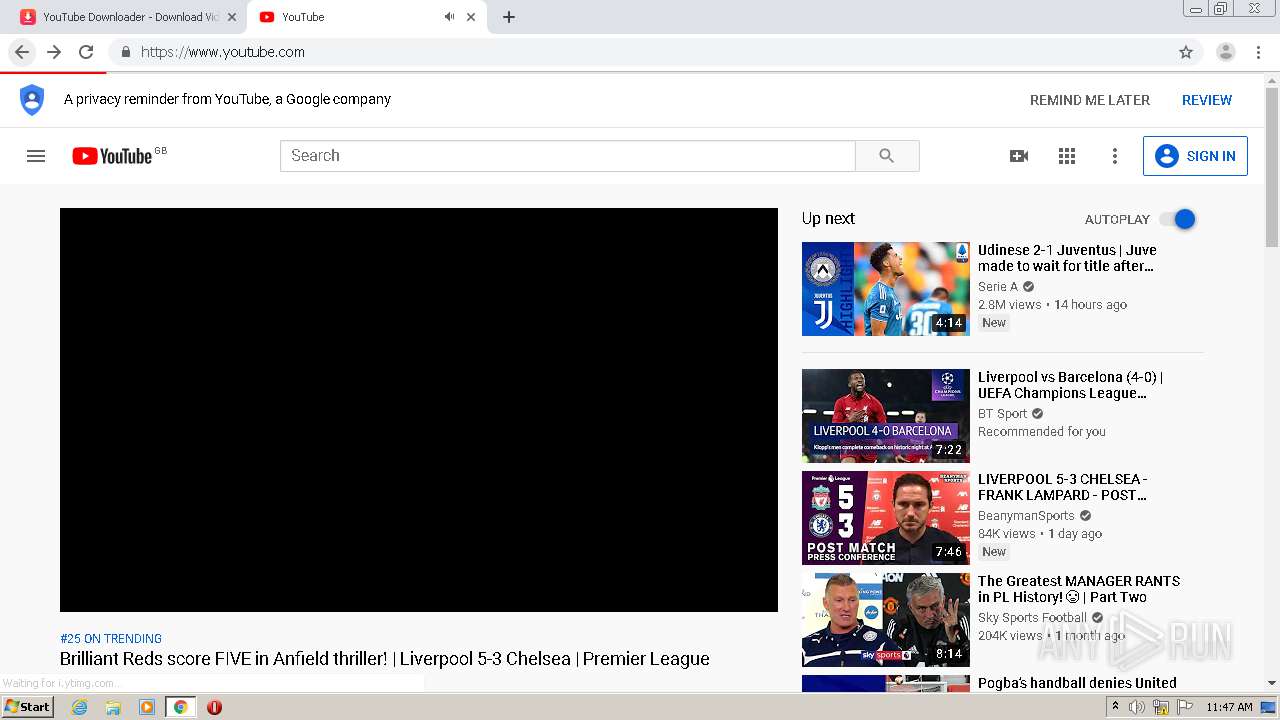Open Chrome profile avatar icon
Image resolution: width=1280 pixels, height=720 pixels.
pos(1225,52)
